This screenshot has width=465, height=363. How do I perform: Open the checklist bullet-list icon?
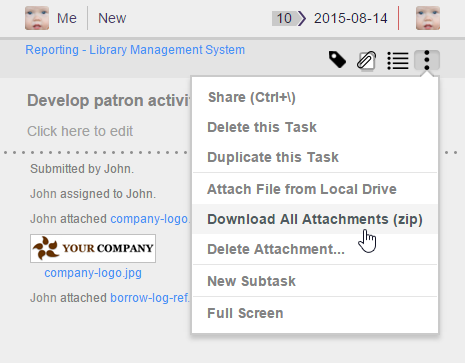398,61
